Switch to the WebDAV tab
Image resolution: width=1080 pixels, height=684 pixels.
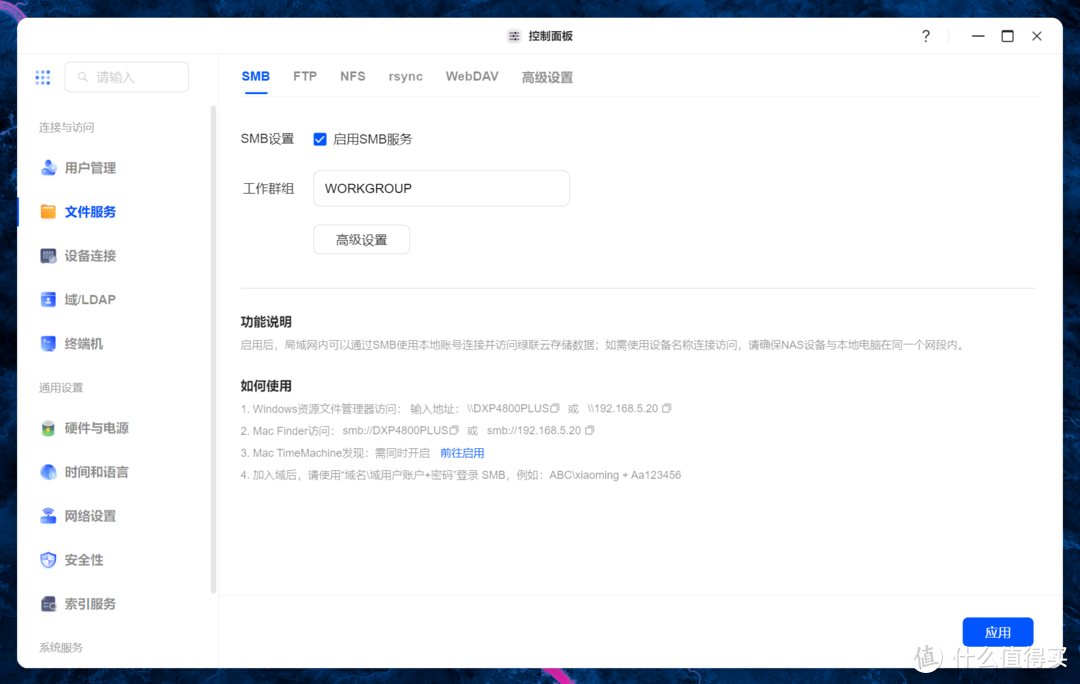471,76
